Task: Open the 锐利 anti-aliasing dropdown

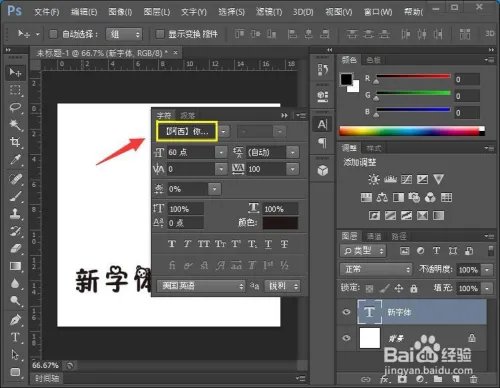Action: [282, 286]
